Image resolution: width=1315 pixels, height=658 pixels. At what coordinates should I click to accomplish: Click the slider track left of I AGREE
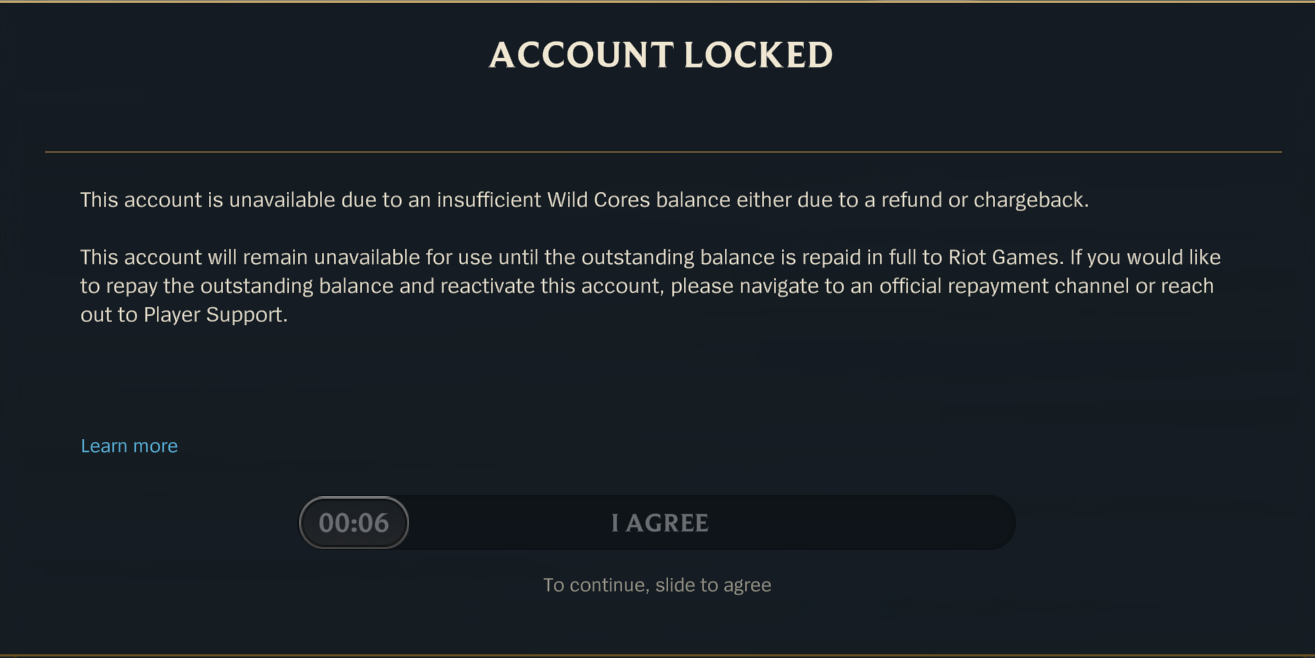(x=510, y=522)
